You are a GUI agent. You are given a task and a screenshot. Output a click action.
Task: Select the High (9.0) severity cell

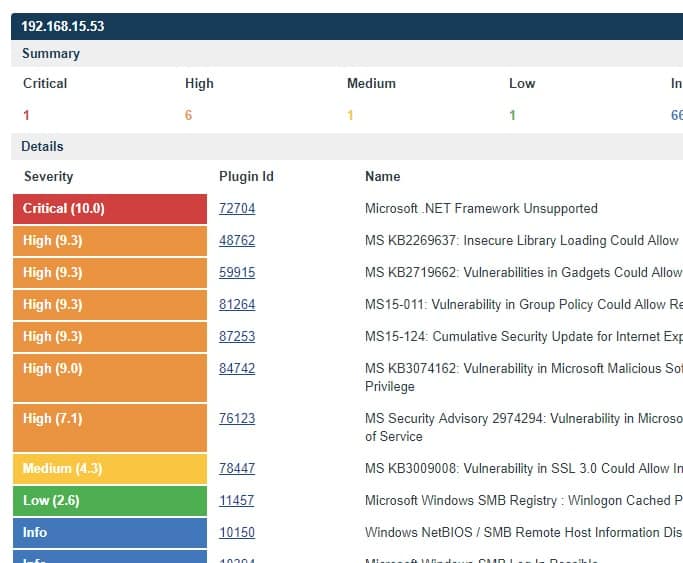pyautogui.click(x=110, y=378)
